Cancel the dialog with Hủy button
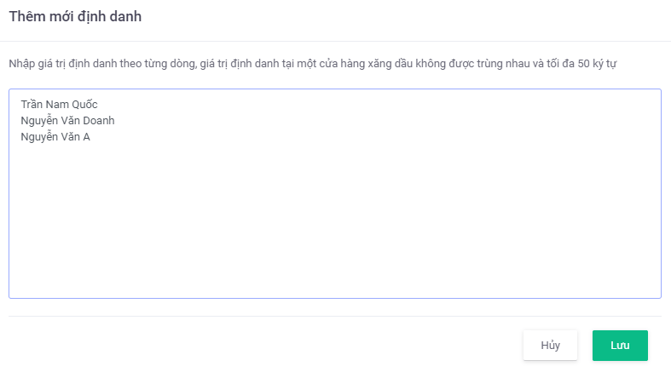The height and width of the screenshot is (372, 671). pyautogui.click(x=550, y=345)
